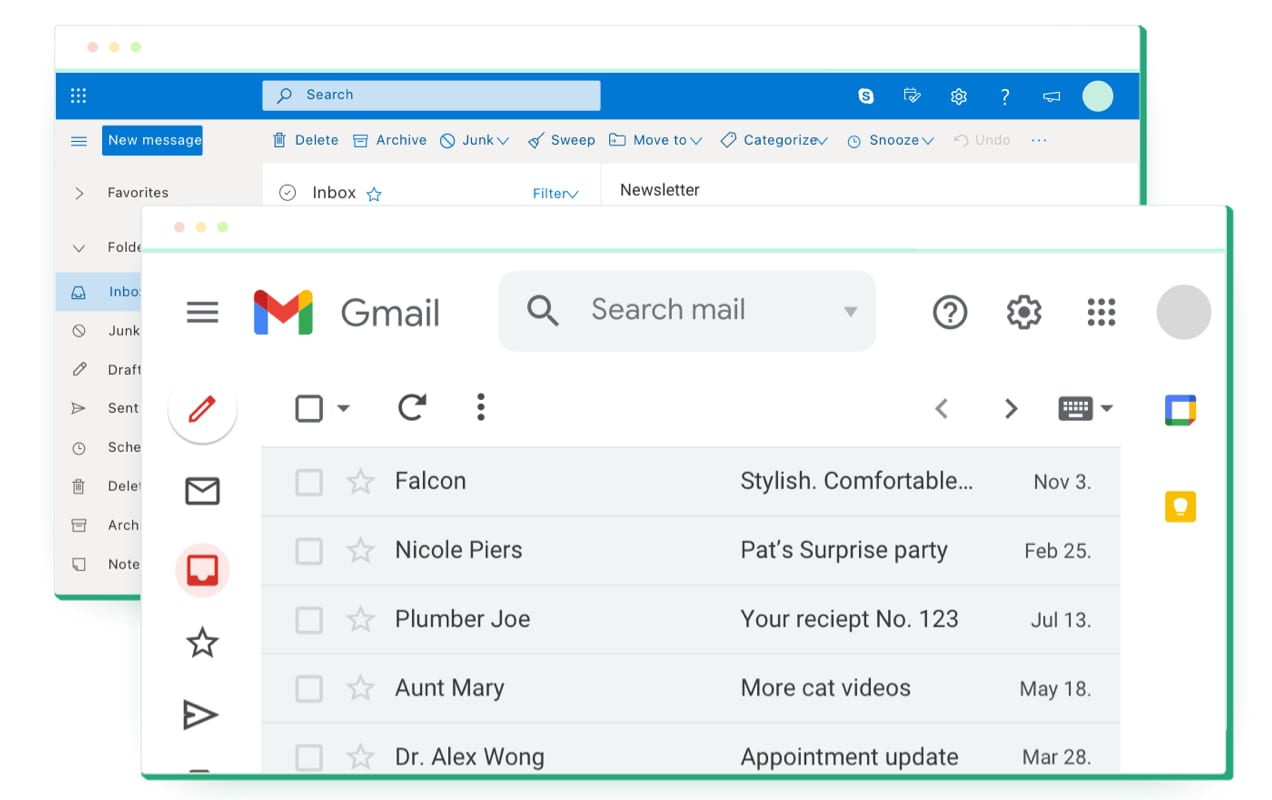The image size is (1272, 800).
Task: Click the Skype icon in the Outlook toolbar
Action: coord(866,95)
